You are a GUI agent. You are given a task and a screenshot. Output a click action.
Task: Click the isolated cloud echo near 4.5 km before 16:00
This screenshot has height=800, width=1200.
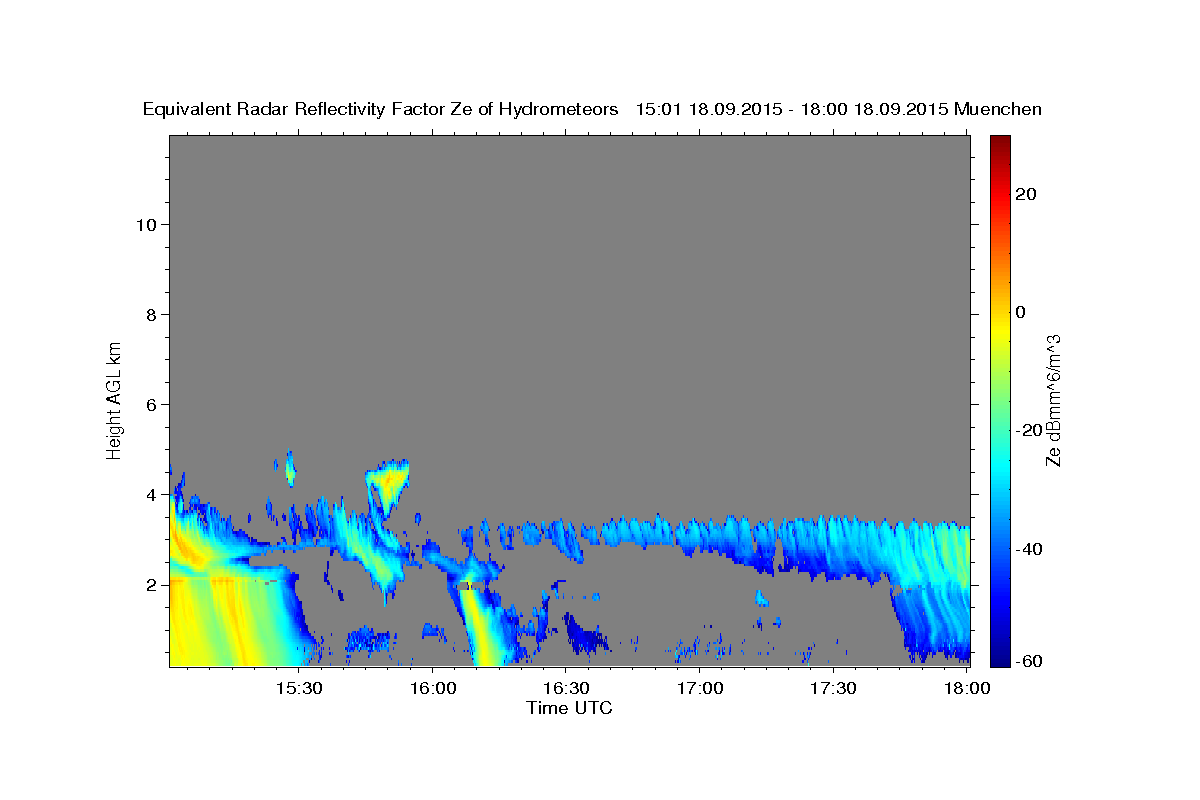[x=388, y=483]
